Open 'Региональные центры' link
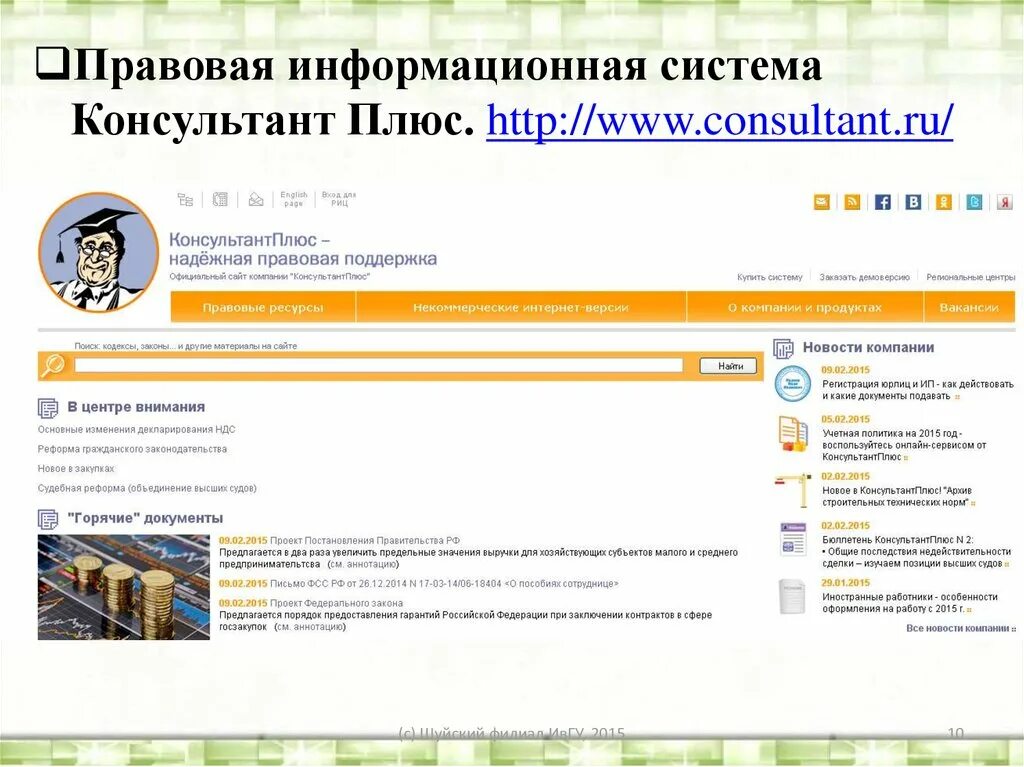This screenshot has width=1024, height=767. pyautogui.click(x=970, y=277)
